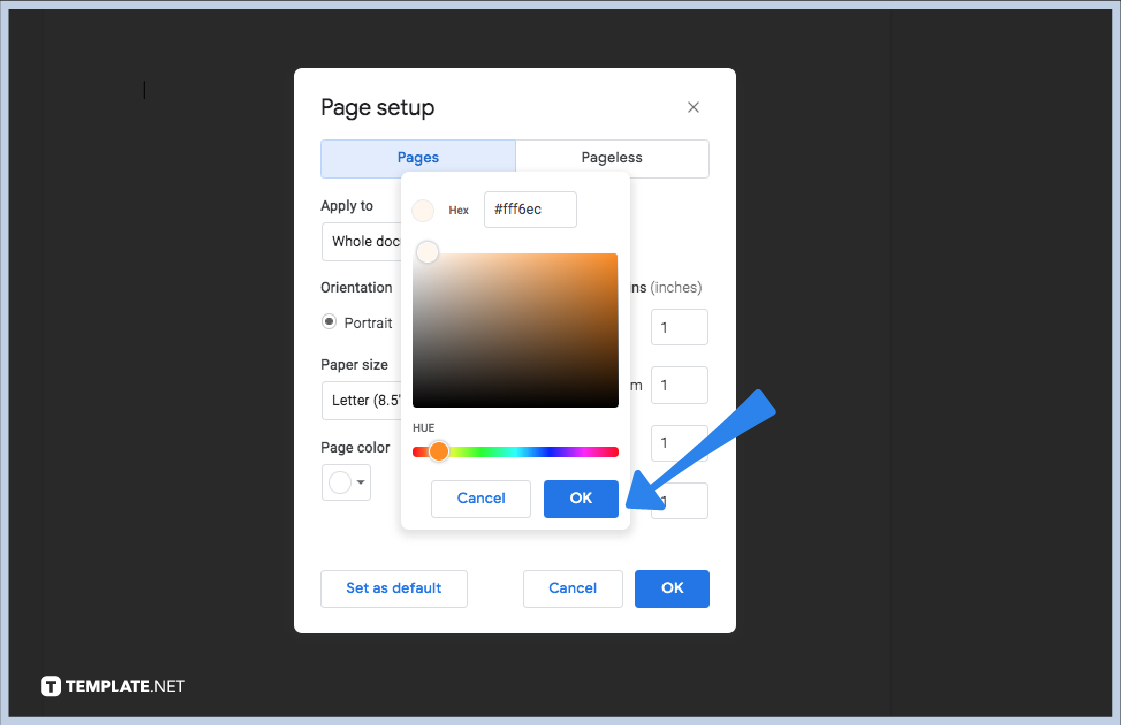The width and height of the screenshot is (1121, 725).
Task: Click the rainbow hue bar
Action: pyautogui.click(x=515, y=452)
